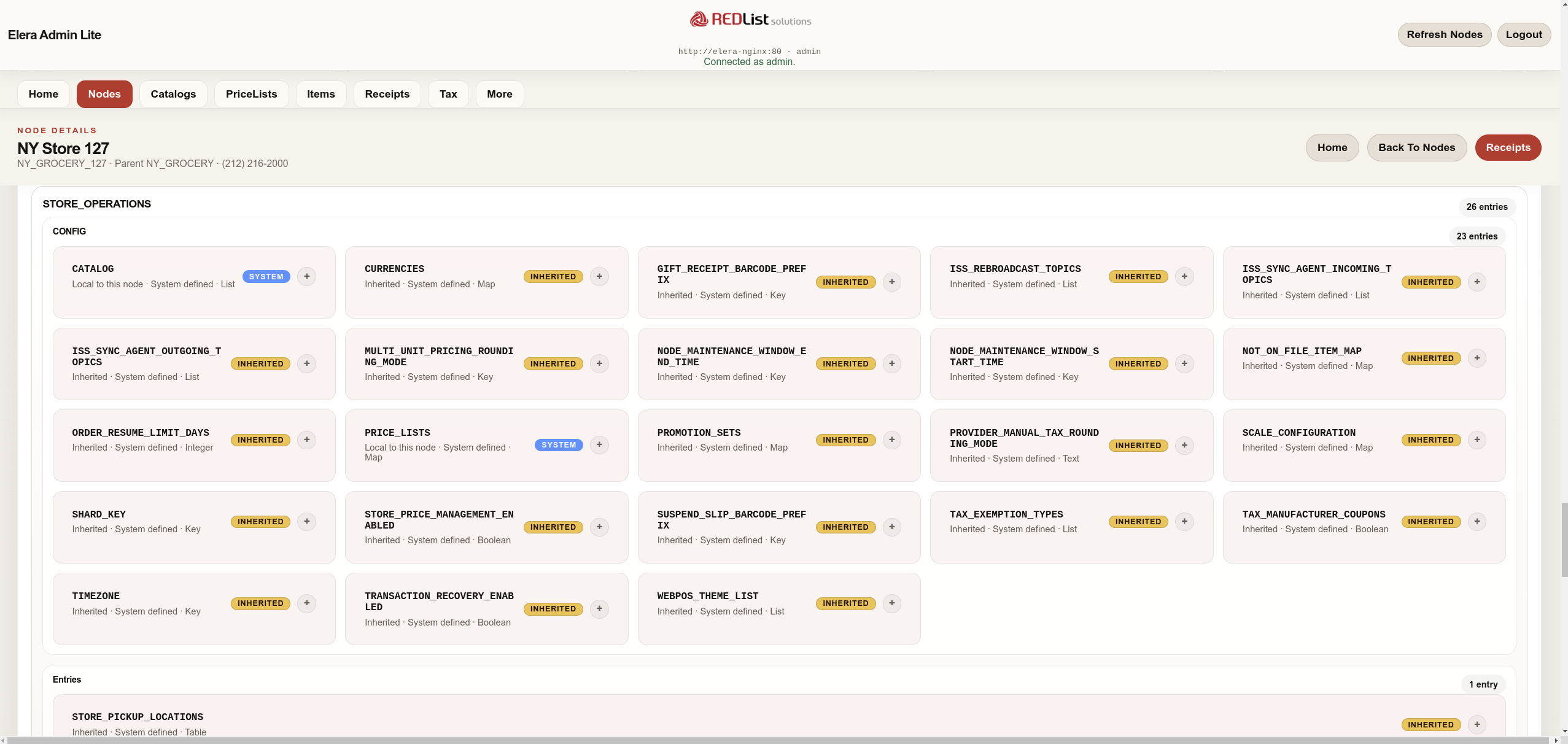Click plus icon on SHARD_KEY card
The image size is (1568, 744).
(x=306, y=521)
